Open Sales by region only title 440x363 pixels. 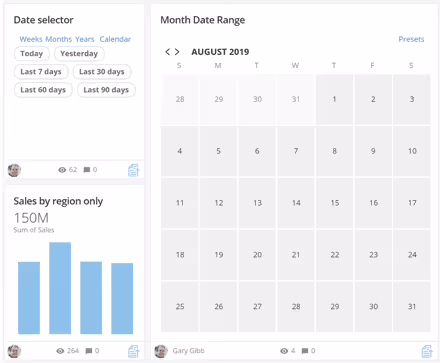[x=58, y=201]
